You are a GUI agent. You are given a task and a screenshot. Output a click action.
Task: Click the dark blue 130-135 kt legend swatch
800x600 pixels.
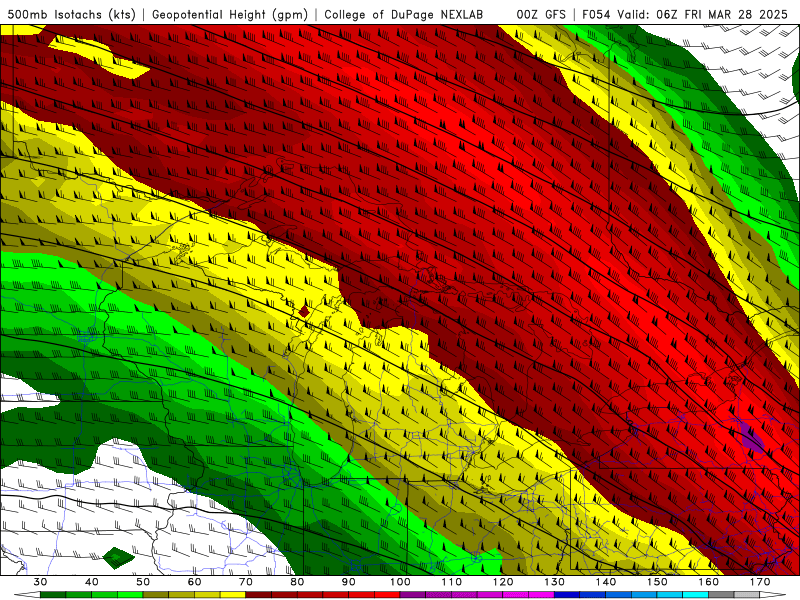point(567,595)
